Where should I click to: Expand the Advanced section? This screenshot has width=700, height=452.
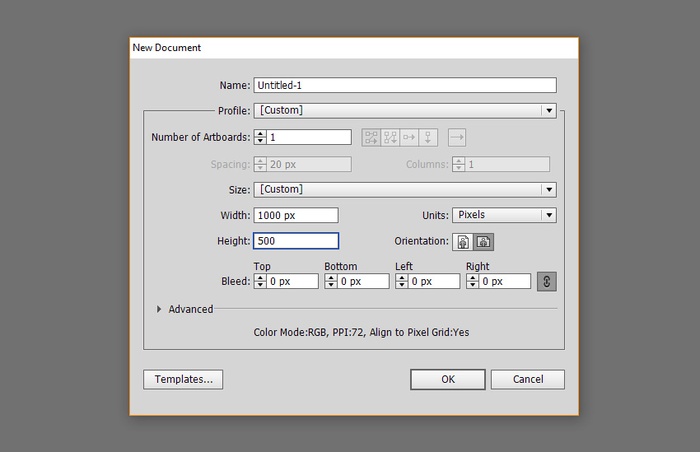(160, 309)
